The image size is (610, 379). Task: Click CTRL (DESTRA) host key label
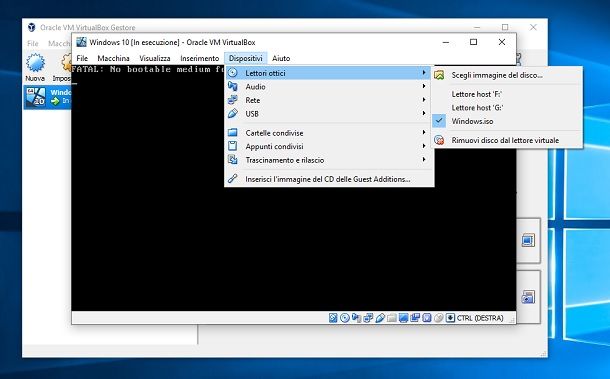pos(480,318)
